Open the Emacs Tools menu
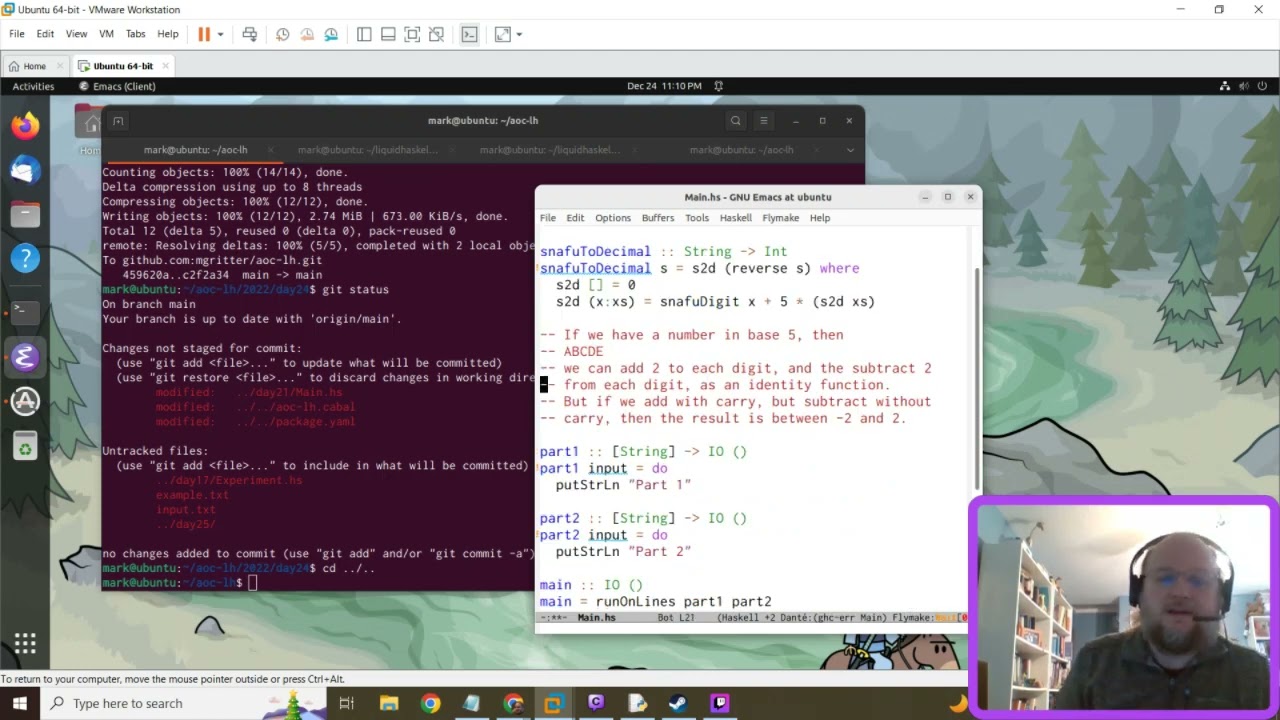This screenshot has width=1280, height=720. pos(697,218)
